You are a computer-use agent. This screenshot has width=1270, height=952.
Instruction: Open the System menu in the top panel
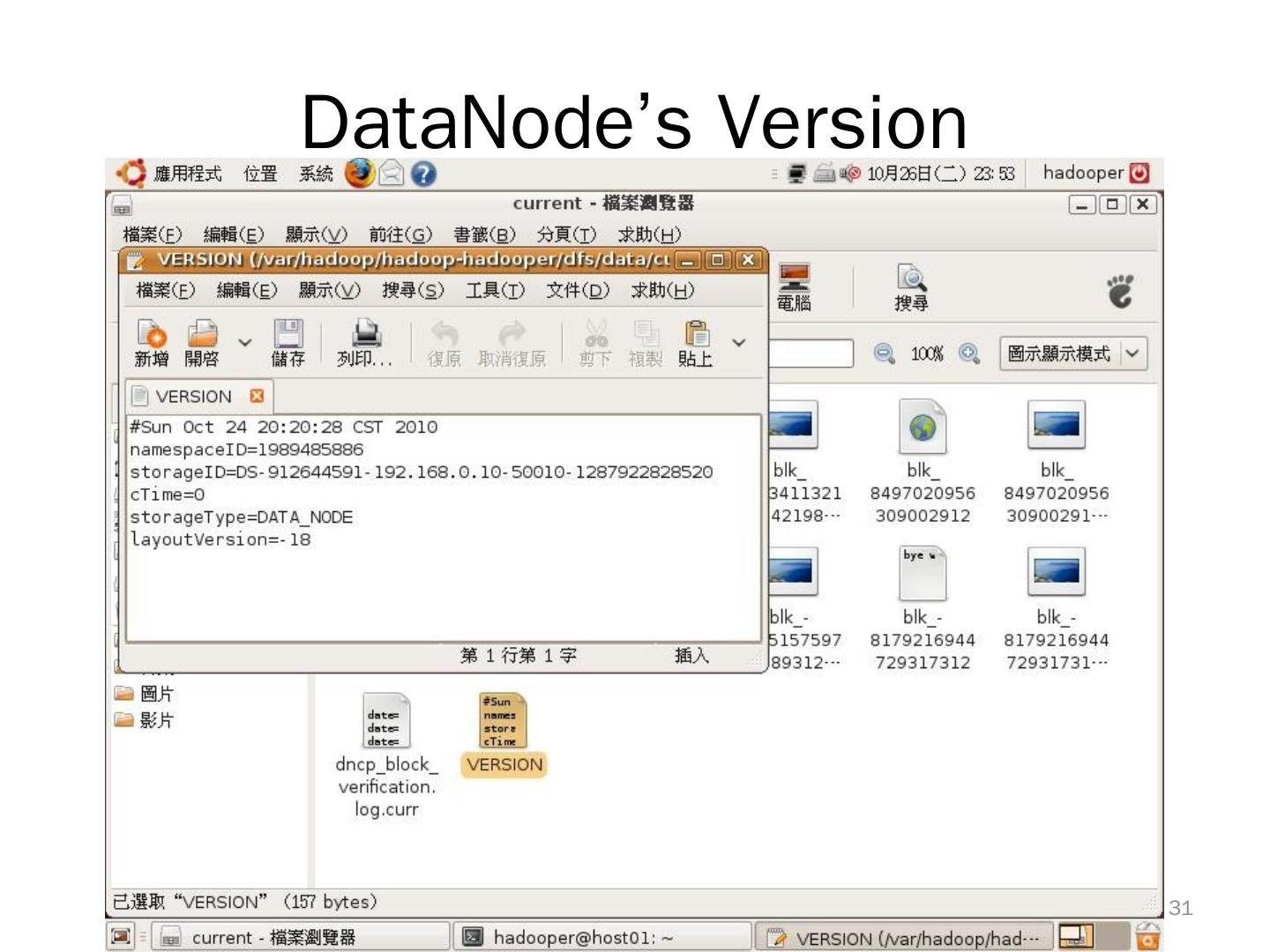pyautogui.click(x=316, y=174)
